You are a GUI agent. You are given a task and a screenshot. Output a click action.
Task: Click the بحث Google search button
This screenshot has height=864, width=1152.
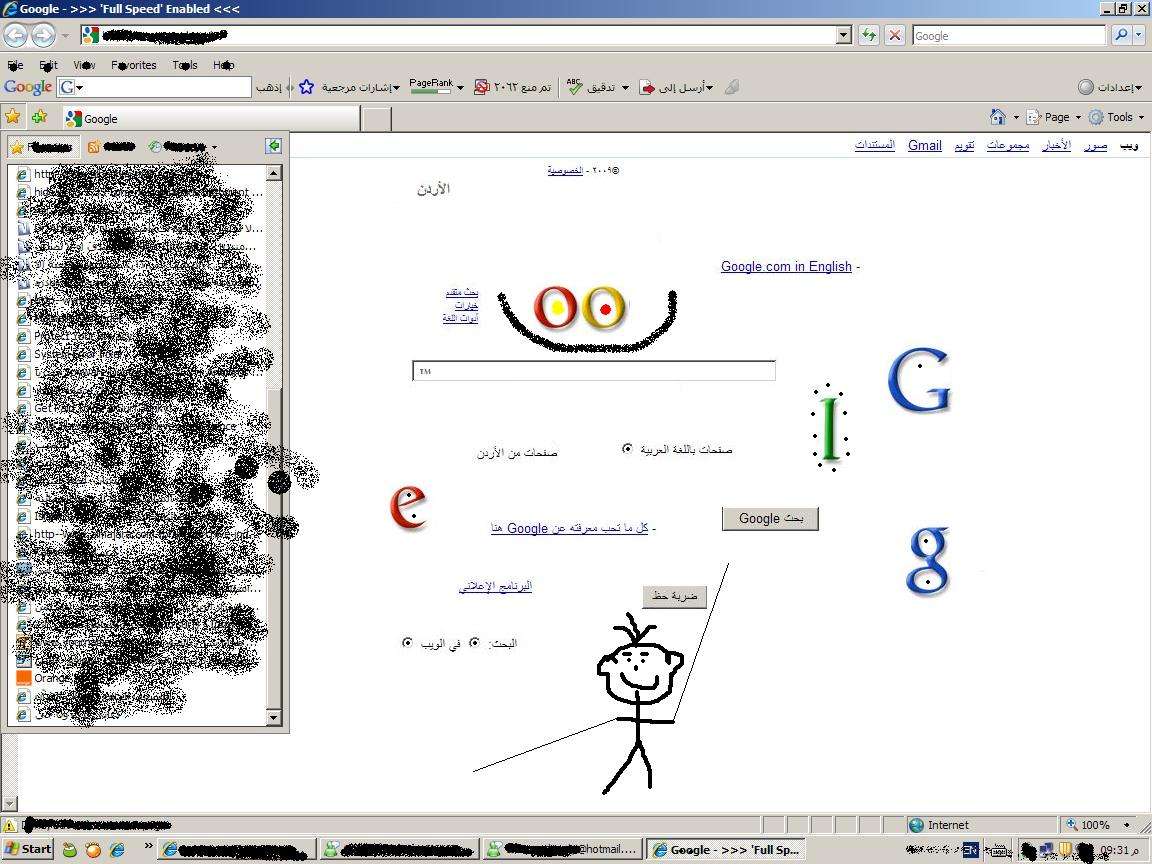click(x=770, y=518)
